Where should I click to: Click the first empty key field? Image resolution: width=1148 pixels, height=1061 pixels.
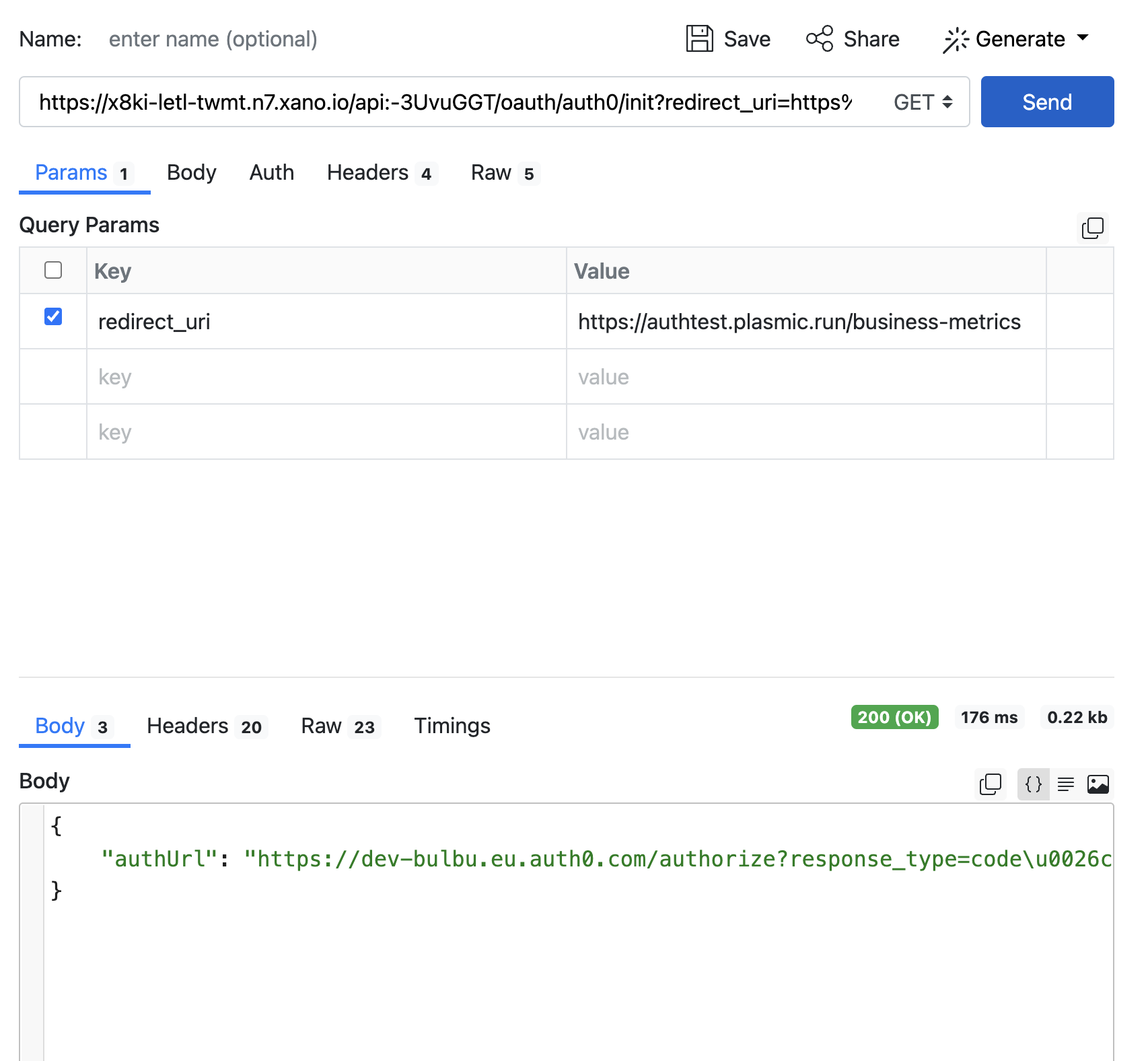pos(326,377)
